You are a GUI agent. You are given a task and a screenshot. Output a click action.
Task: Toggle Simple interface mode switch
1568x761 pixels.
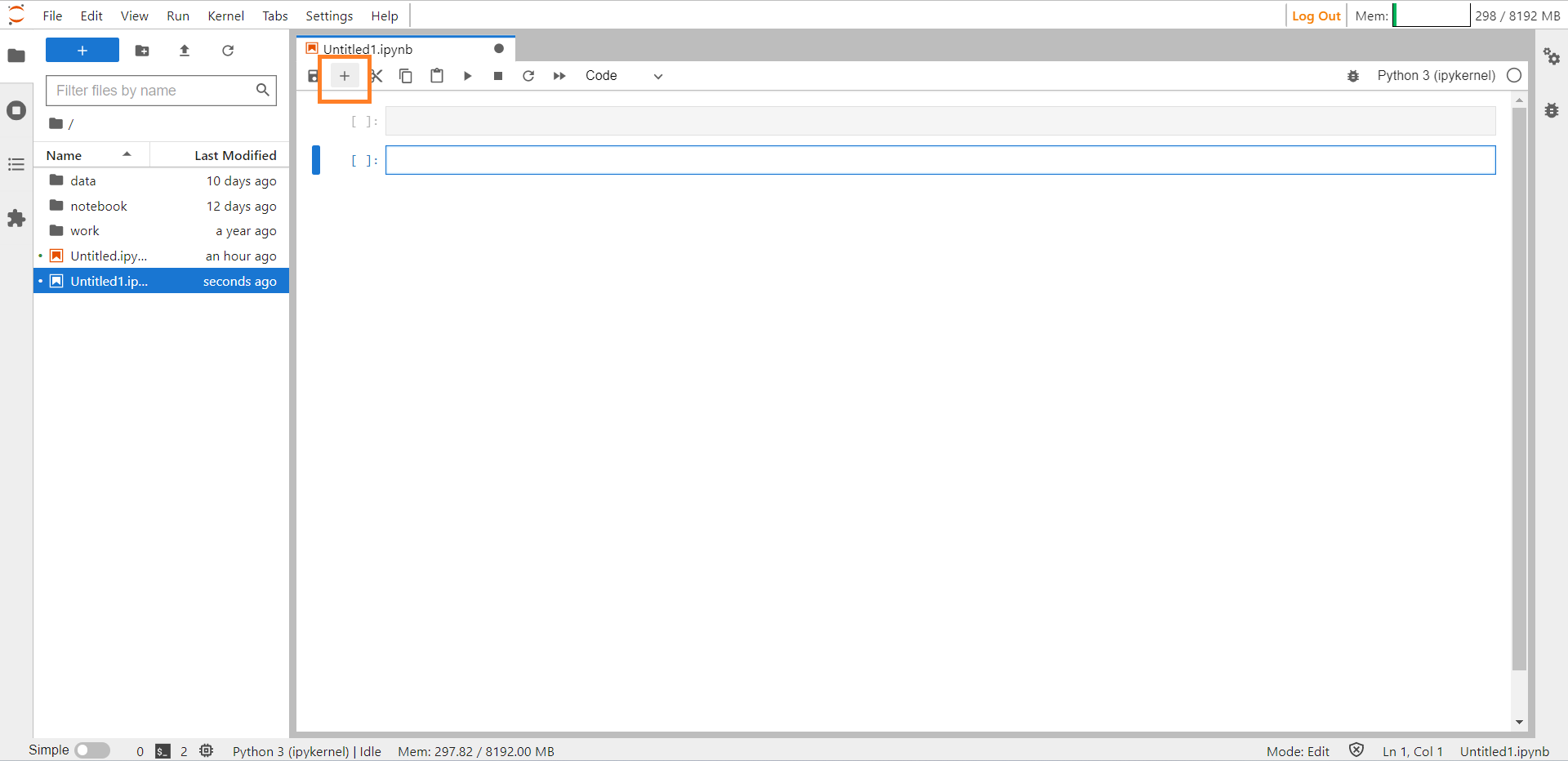point(92,750)
